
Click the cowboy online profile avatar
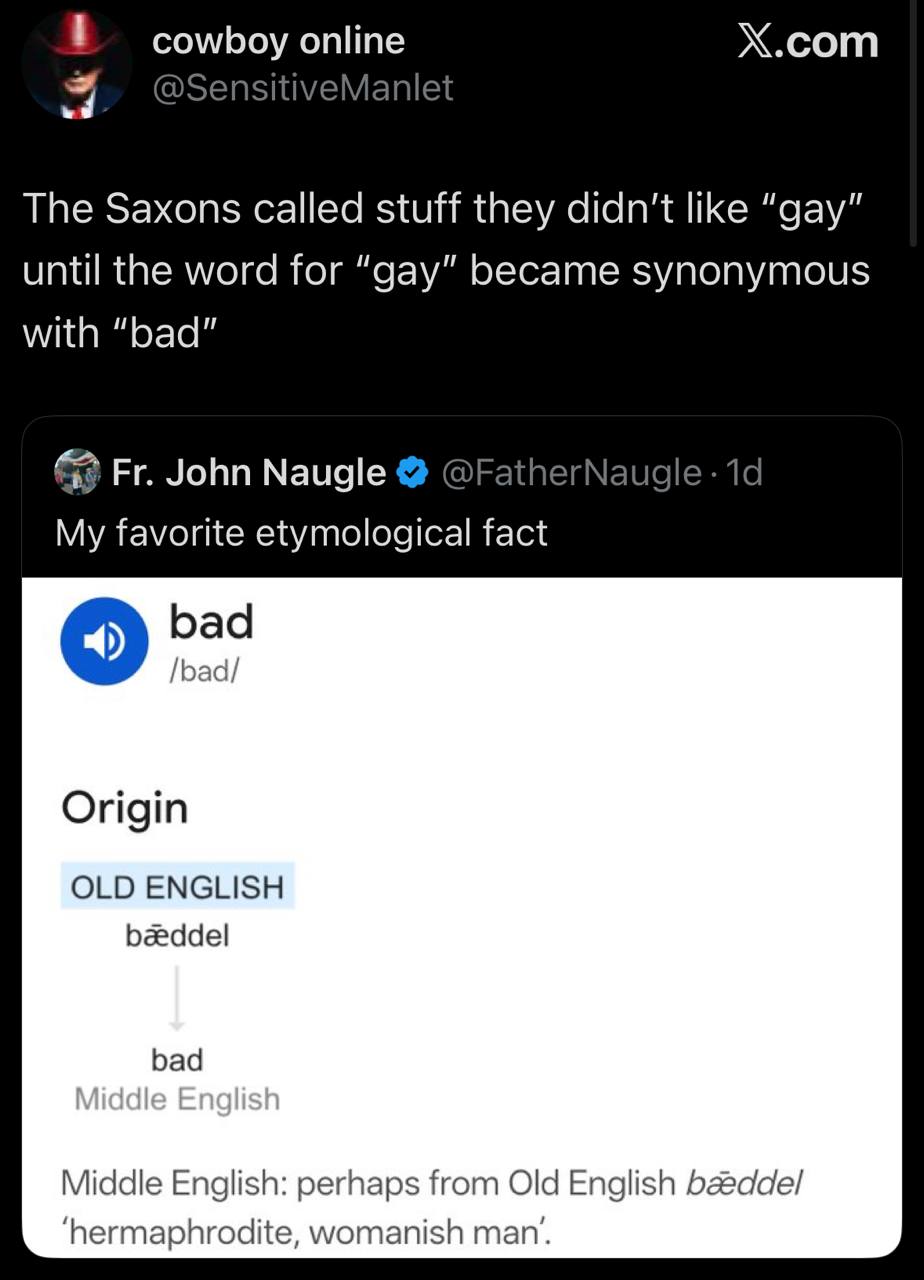(76, 66)
